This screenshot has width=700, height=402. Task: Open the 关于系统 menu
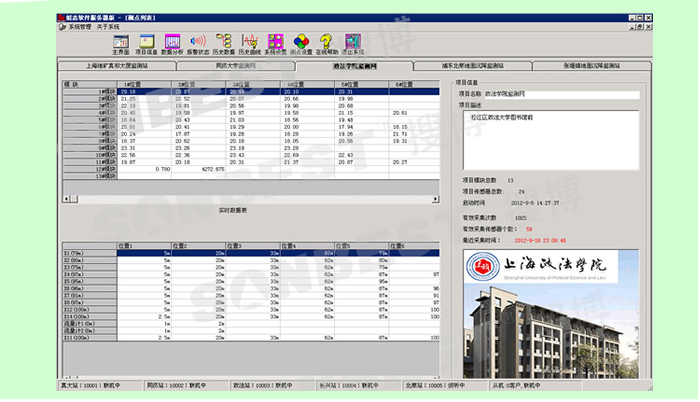click(x=109, y=28)
